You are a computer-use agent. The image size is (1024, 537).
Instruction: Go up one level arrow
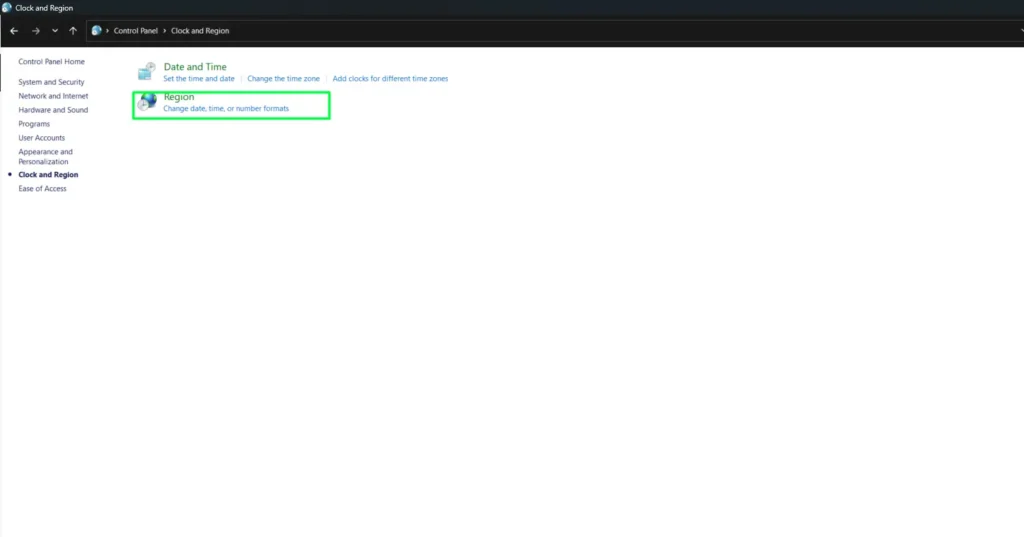[72, 31]
